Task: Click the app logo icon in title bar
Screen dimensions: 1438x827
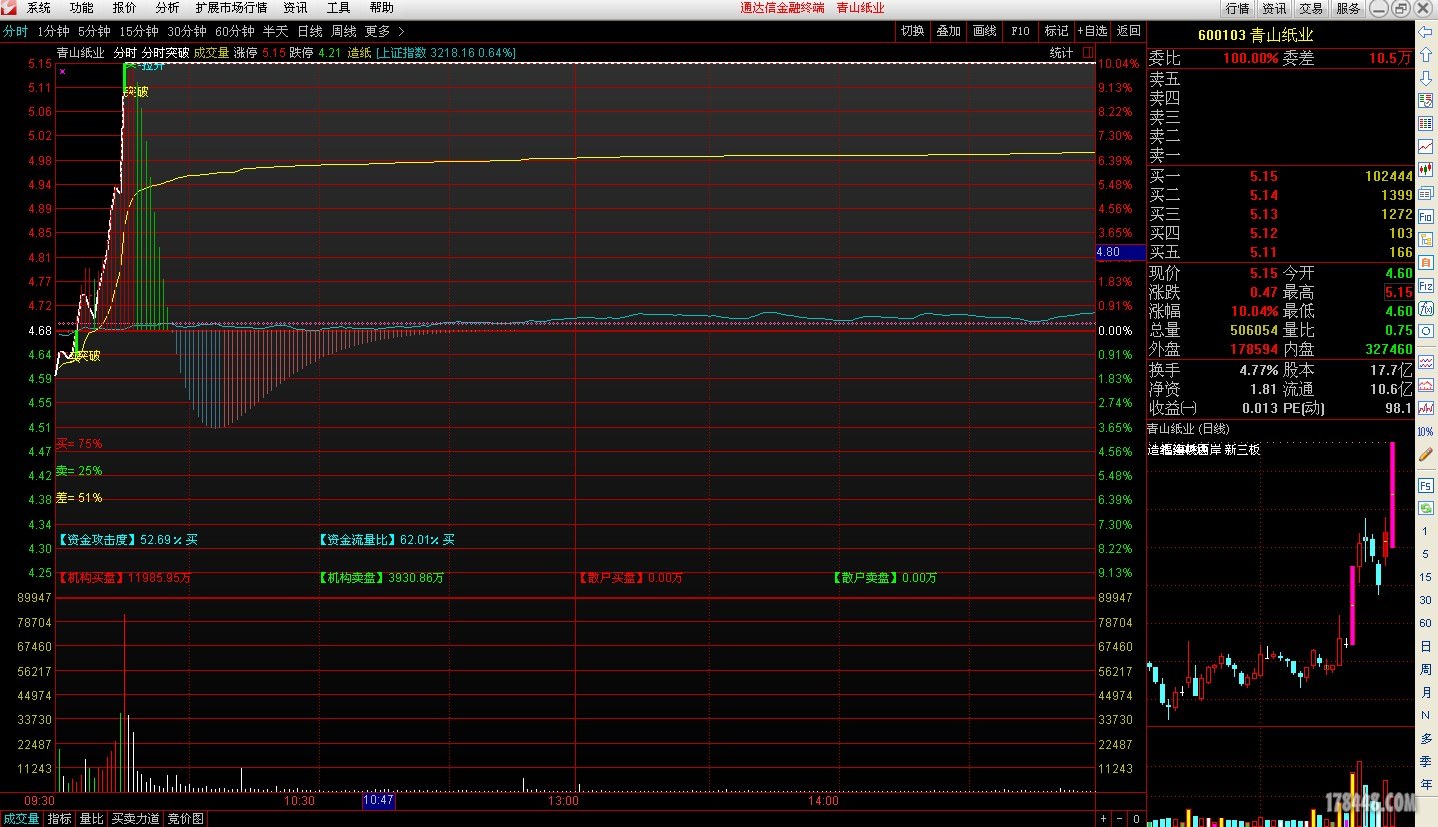Action: coord(8,8)
